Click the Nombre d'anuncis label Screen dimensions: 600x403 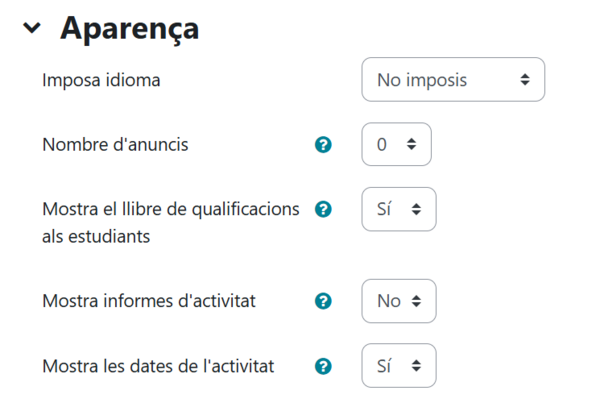pyautogui.click(x=115, y=145)
